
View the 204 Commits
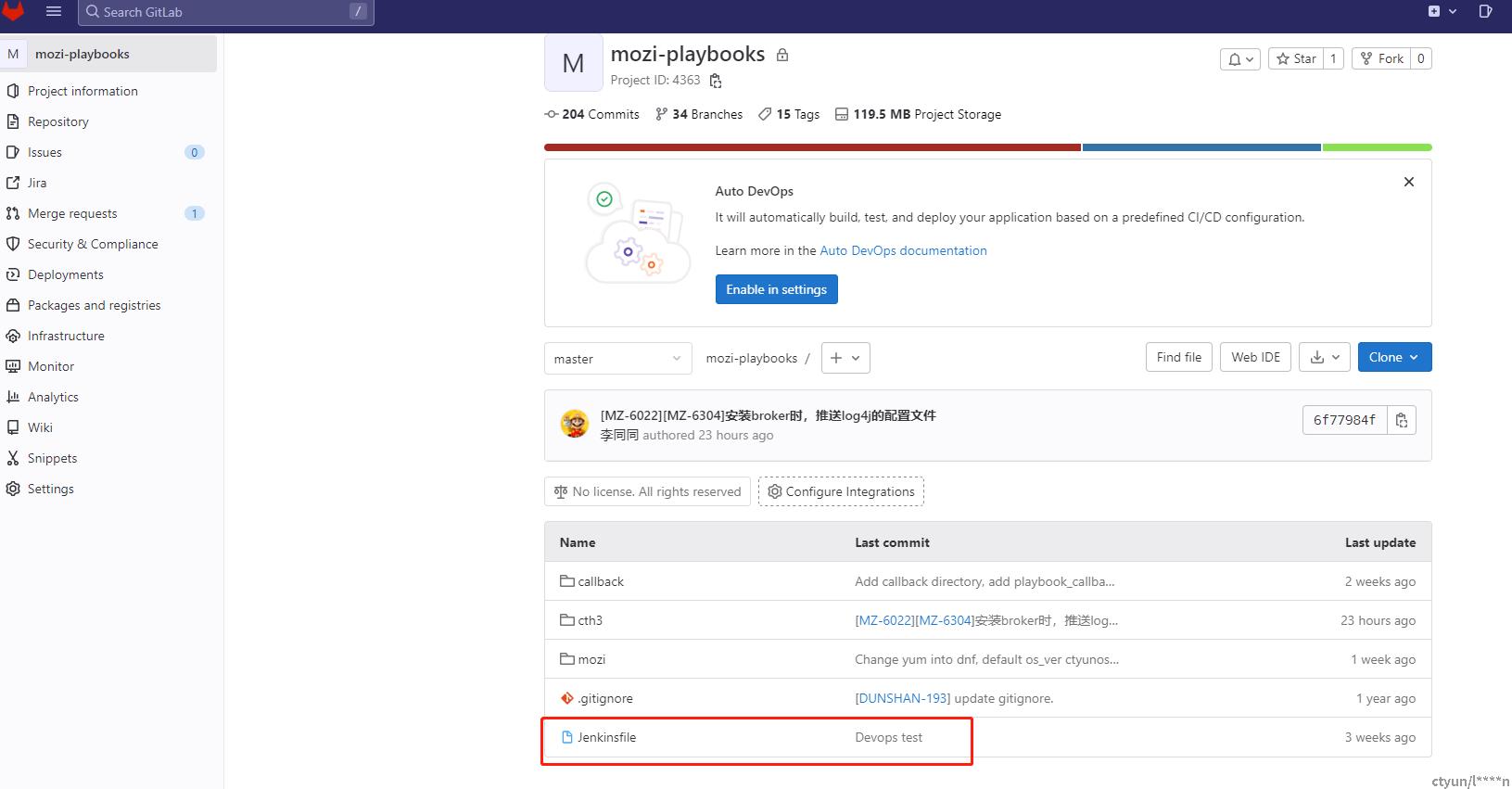pos(591,114)
